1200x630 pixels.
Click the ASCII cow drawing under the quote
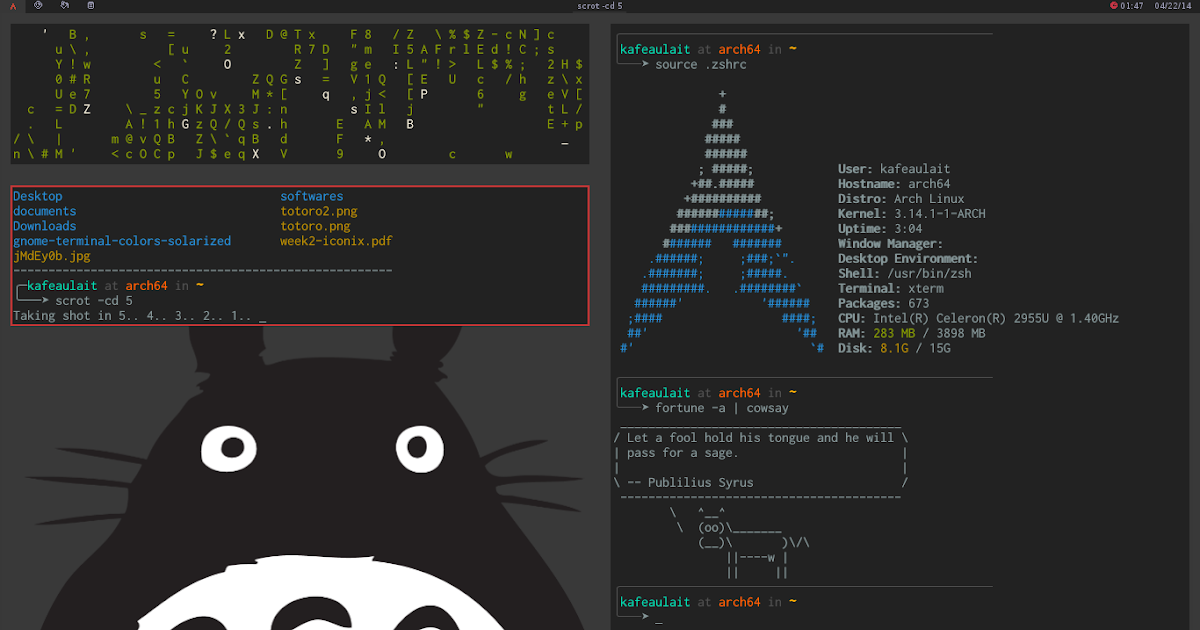pos(740,542)
